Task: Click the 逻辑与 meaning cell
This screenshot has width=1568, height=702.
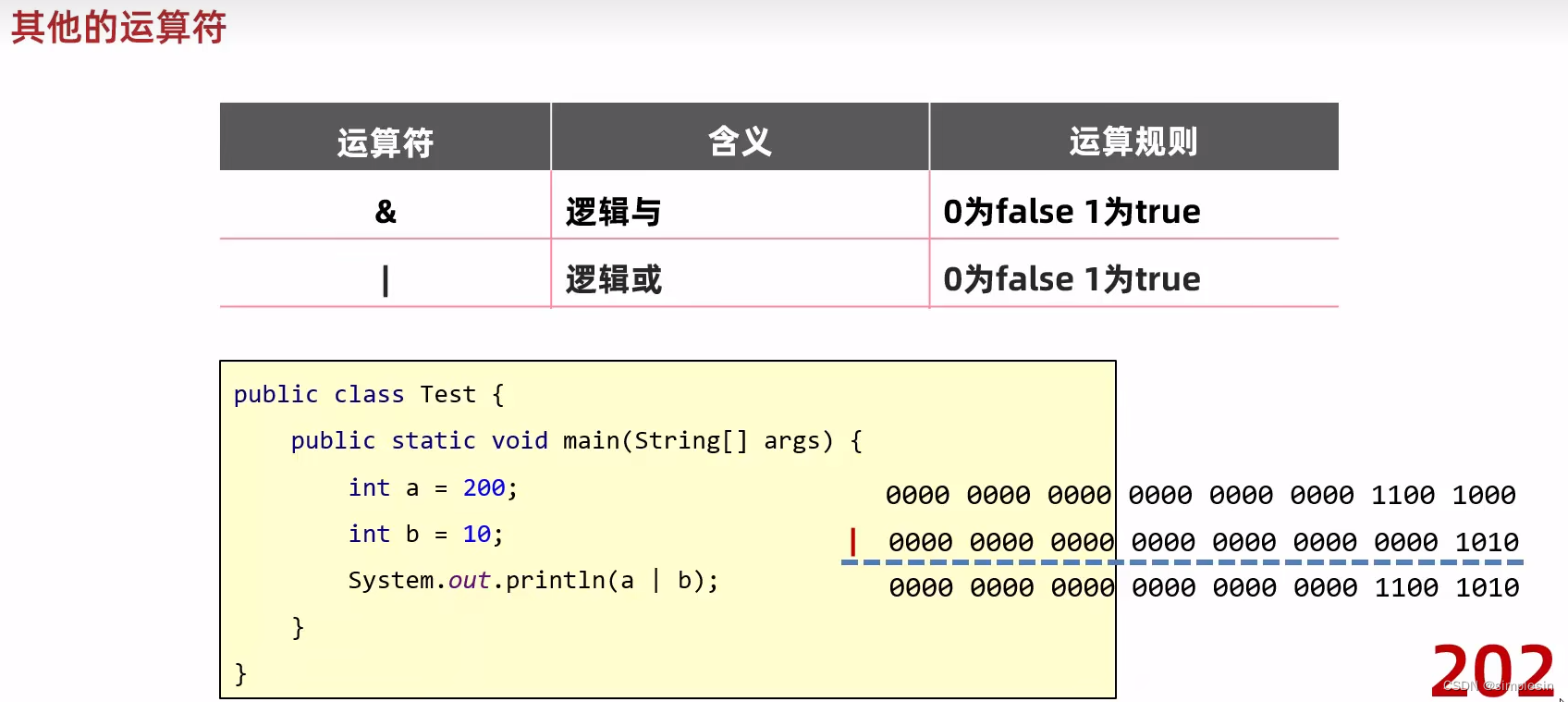Action: [740, 205]
